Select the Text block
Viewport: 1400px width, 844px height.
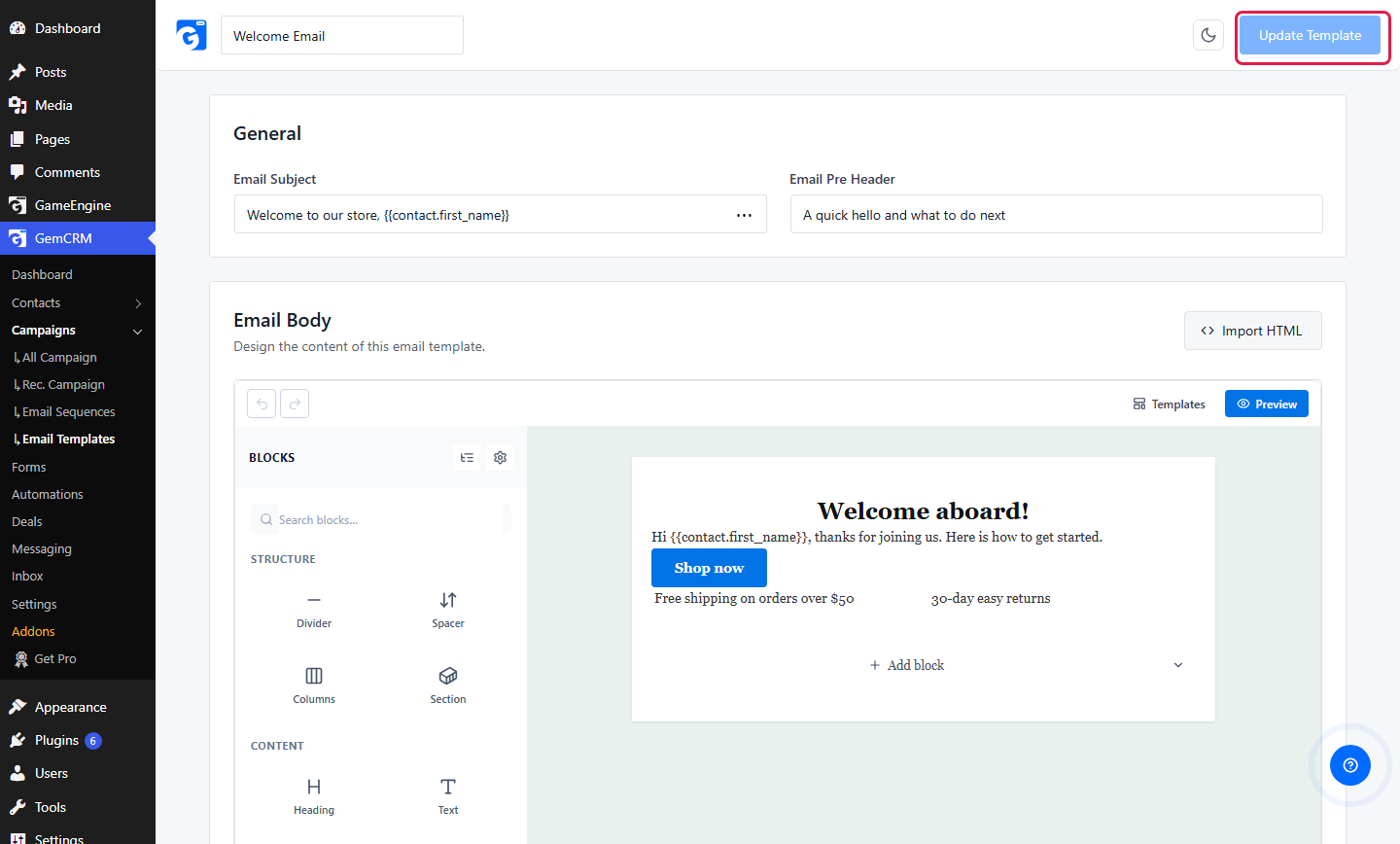[448, 796]
